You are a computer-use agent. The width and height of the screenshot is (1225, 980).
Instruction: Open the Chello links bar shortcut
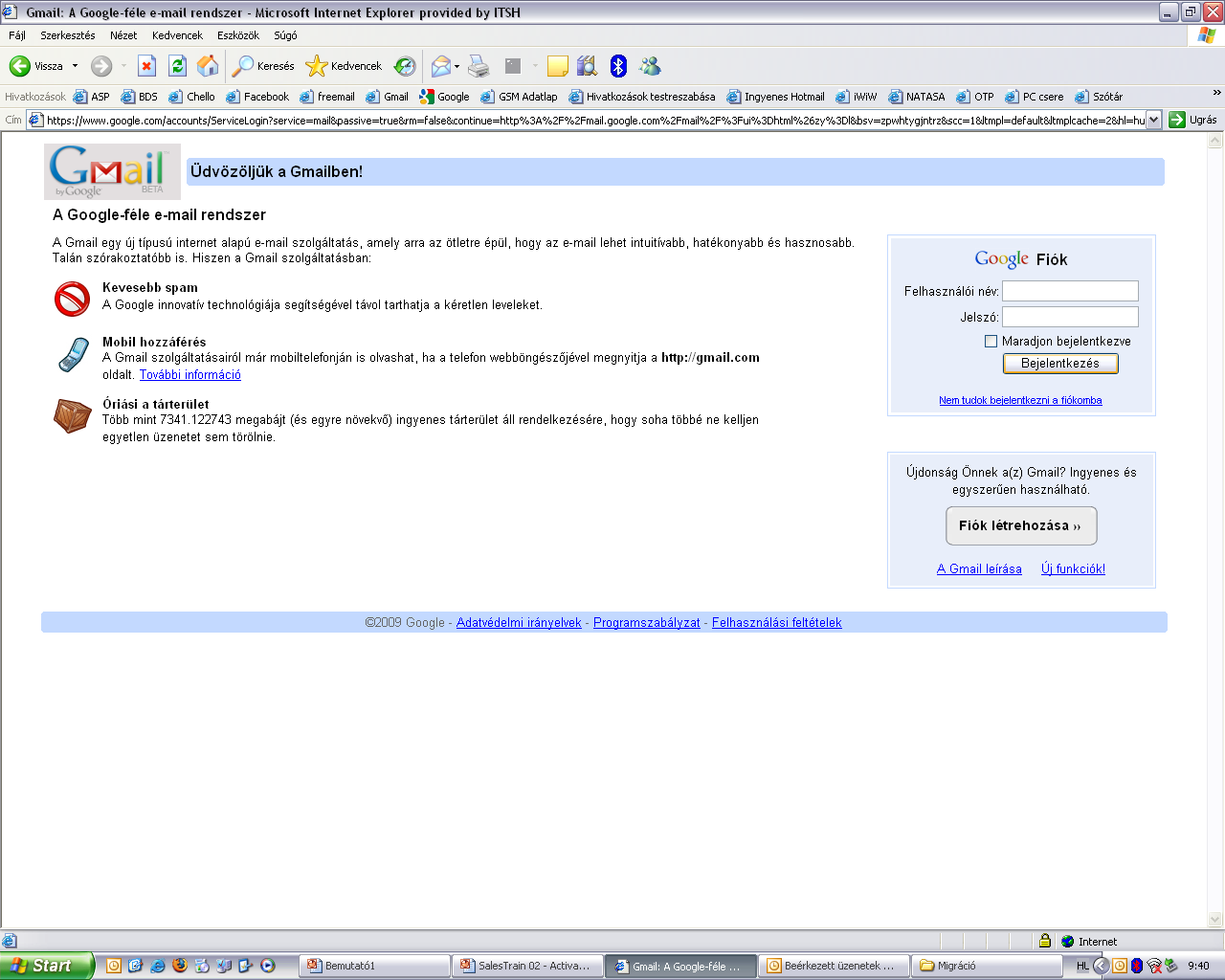coord(191,97)
